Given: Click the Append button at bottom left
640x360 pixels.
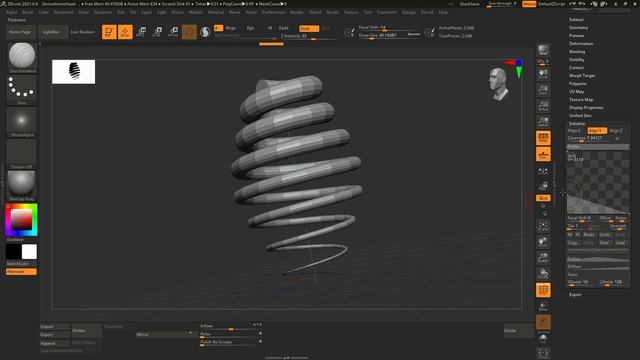Looking at the screenshot, I should point(55,343).
